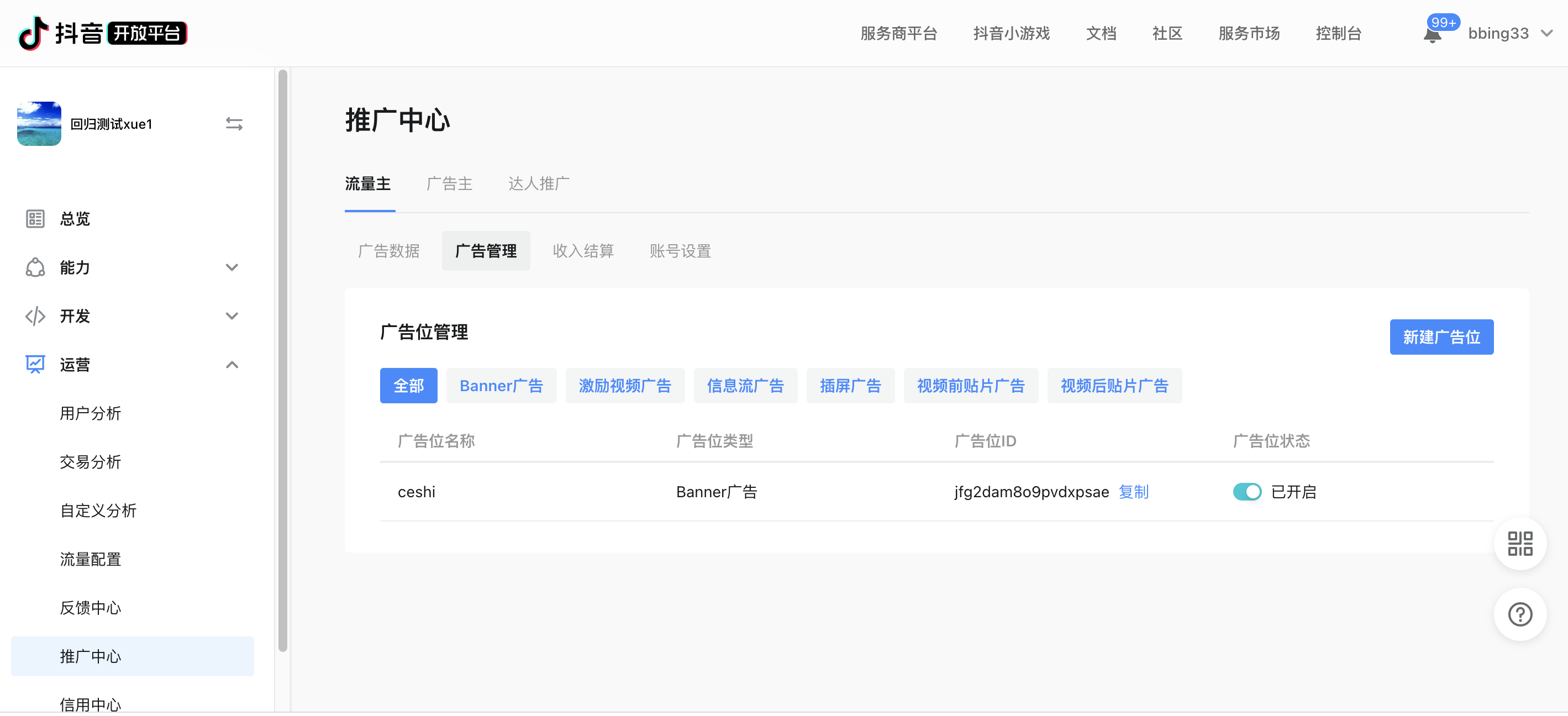
Task: Filter ad slots by Banner广告 chip
Action: [502, 386]
